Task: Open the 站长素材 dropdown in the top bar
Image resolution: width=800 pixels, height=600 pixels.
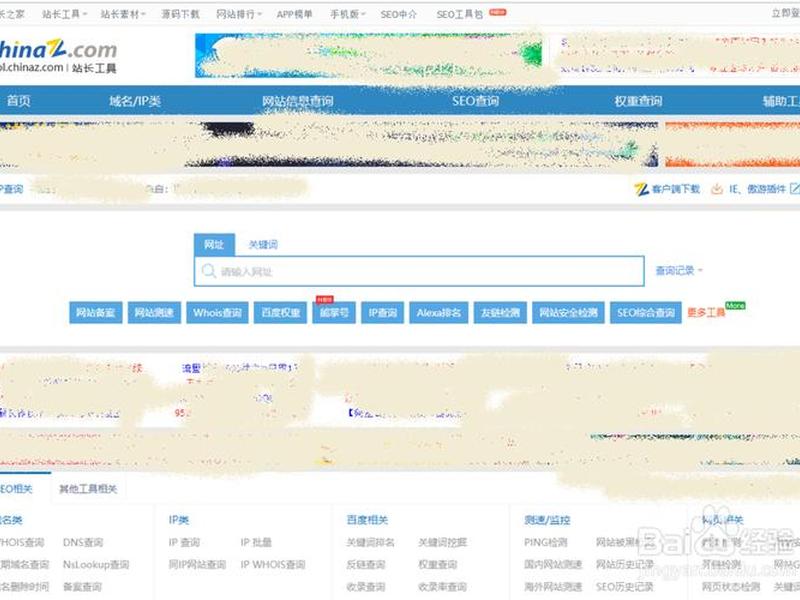Action: click(123, 14)
